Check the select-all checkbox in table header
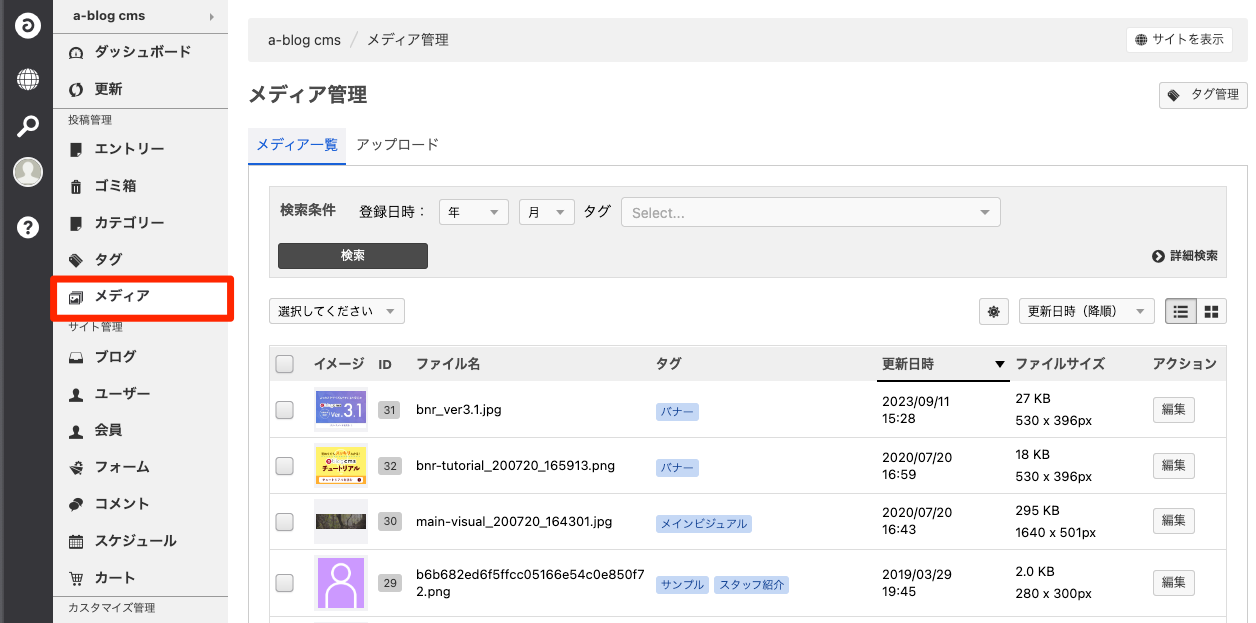1256x623 pixels. point(285,364)
